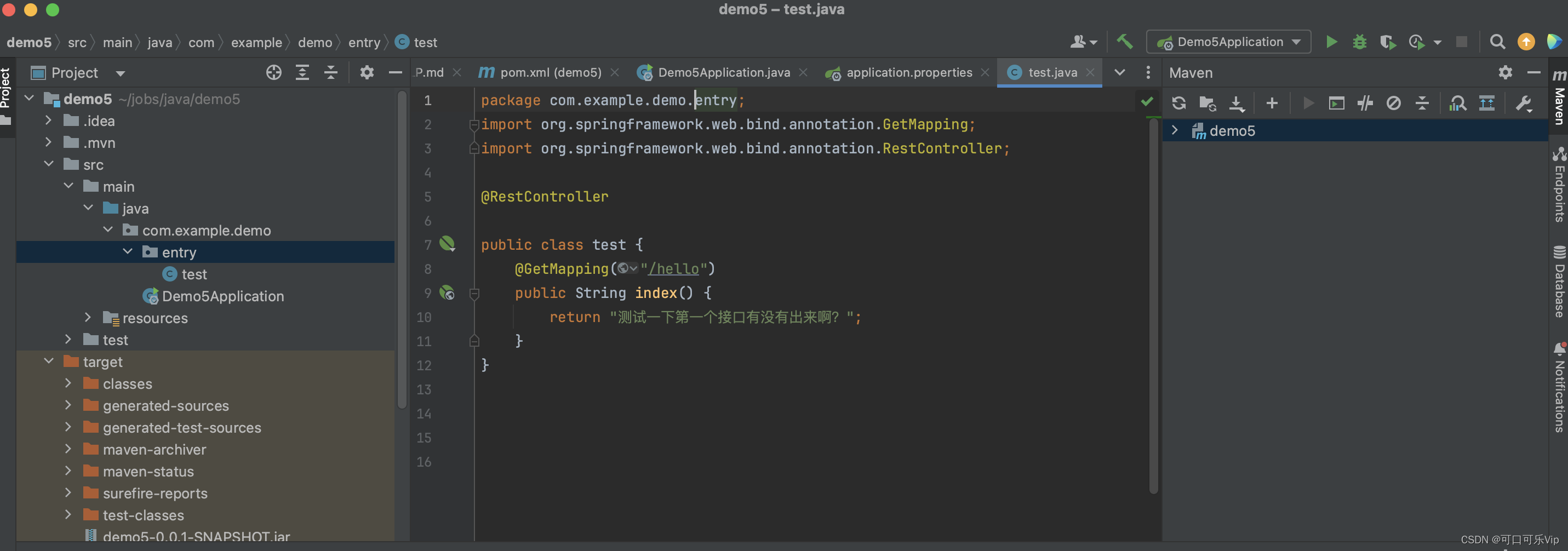Screen dimensions: 1568x551
Task: Collapse the index() method with the fold marker
Action: [474, 294]
